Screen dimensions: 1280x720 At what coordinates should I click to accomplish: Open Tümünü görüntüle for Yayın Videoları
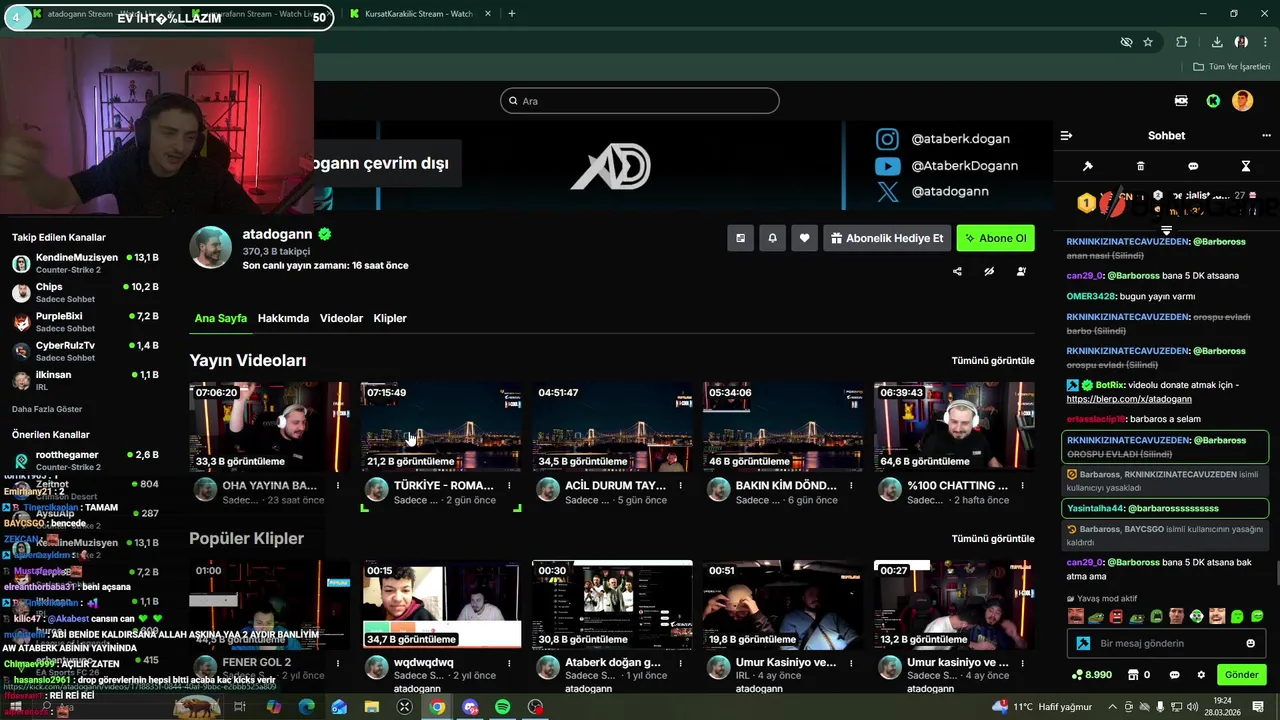(993, 361)
